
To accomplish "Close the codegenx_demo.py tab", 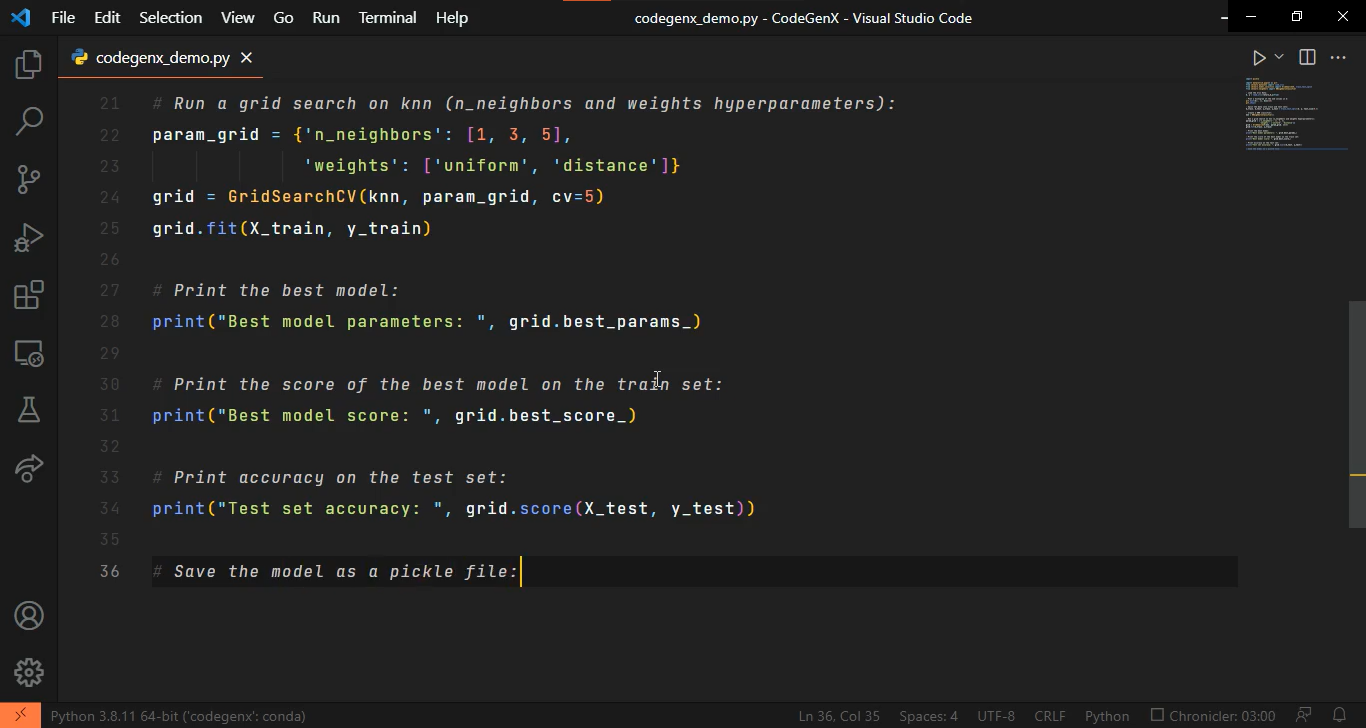I will click(x=246, y=58).
